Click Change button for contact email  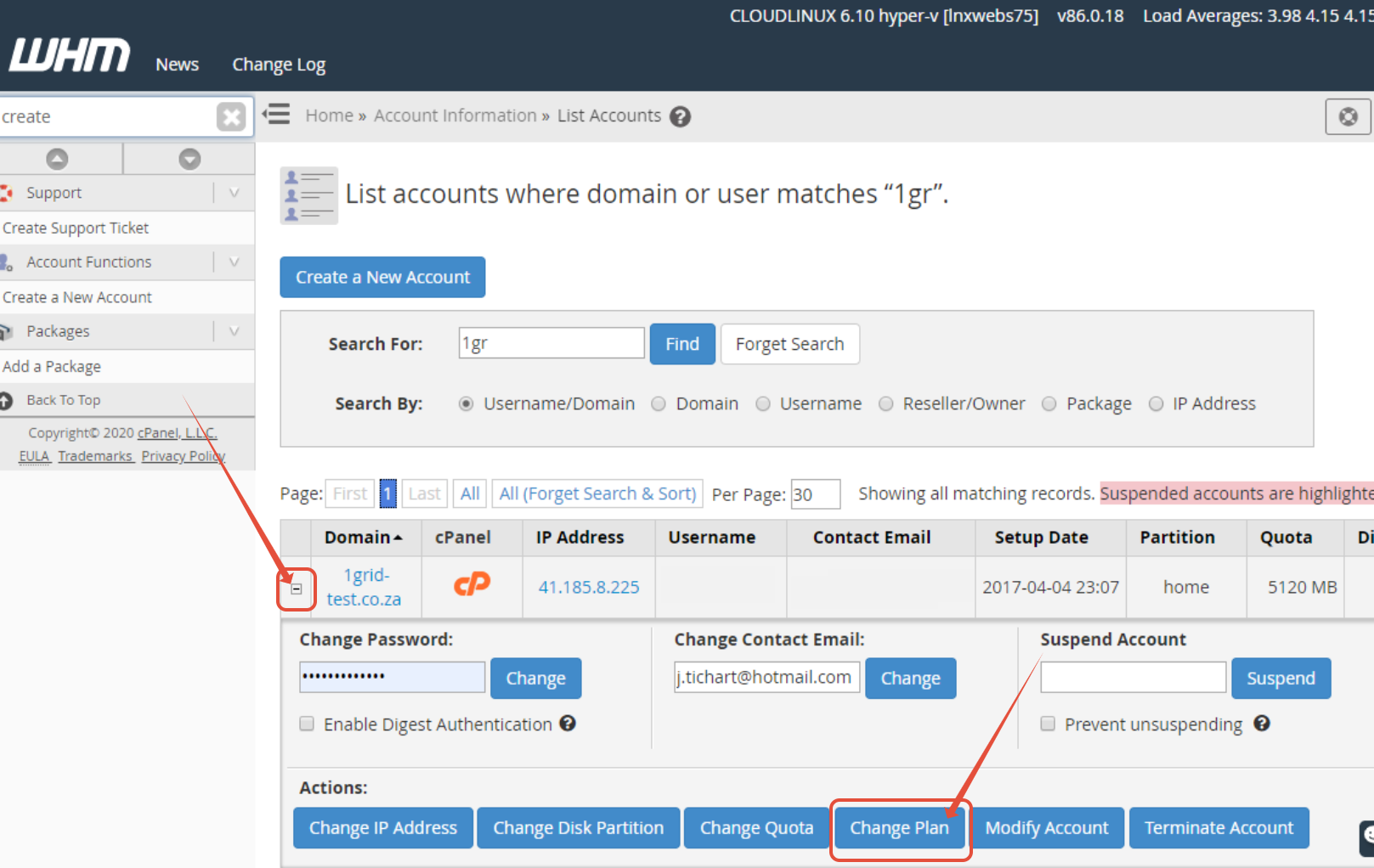pyautogui.click(x=911, y=679)
